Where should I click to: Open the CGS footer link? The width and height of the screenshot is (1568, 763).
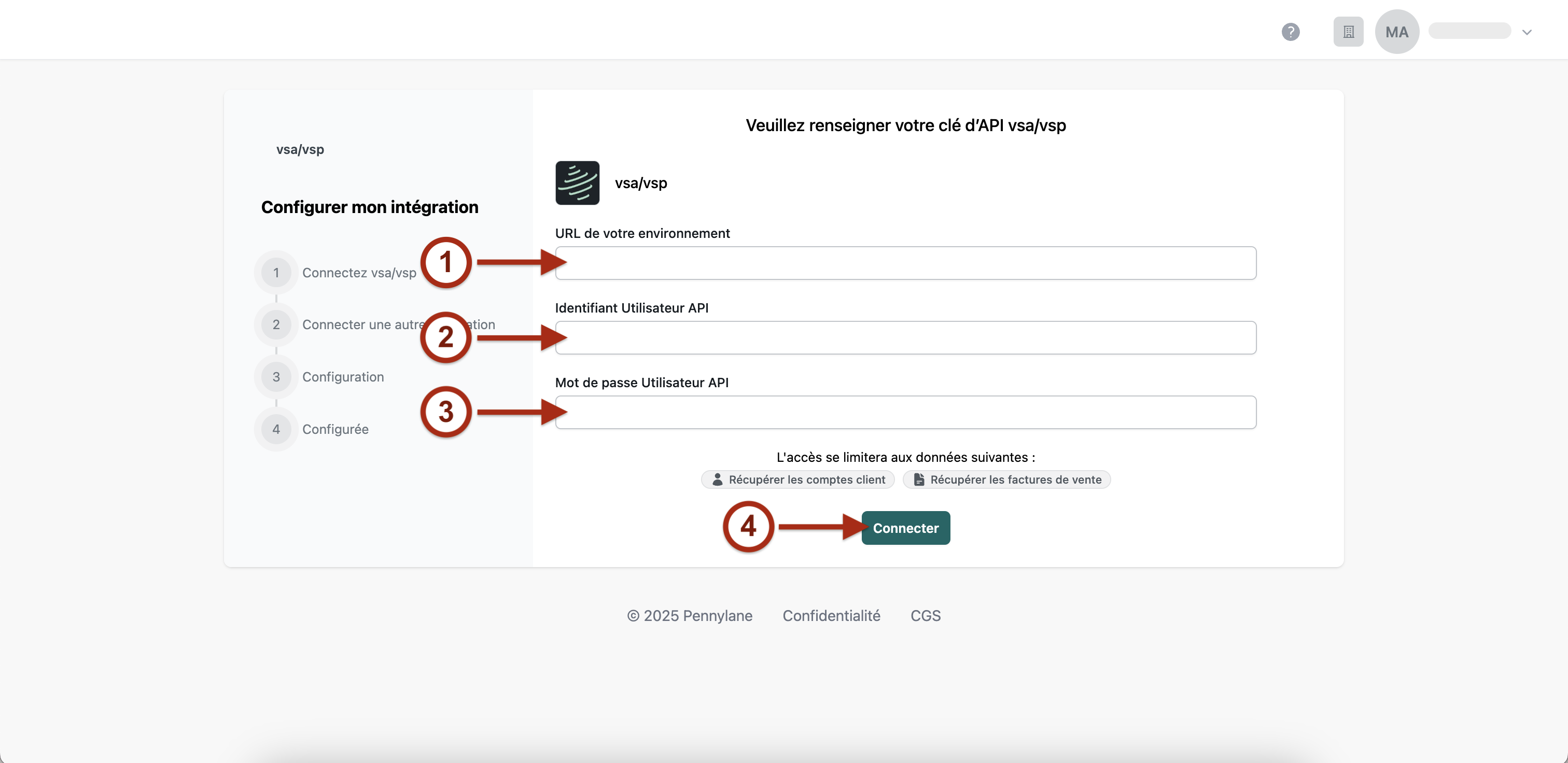925,615
